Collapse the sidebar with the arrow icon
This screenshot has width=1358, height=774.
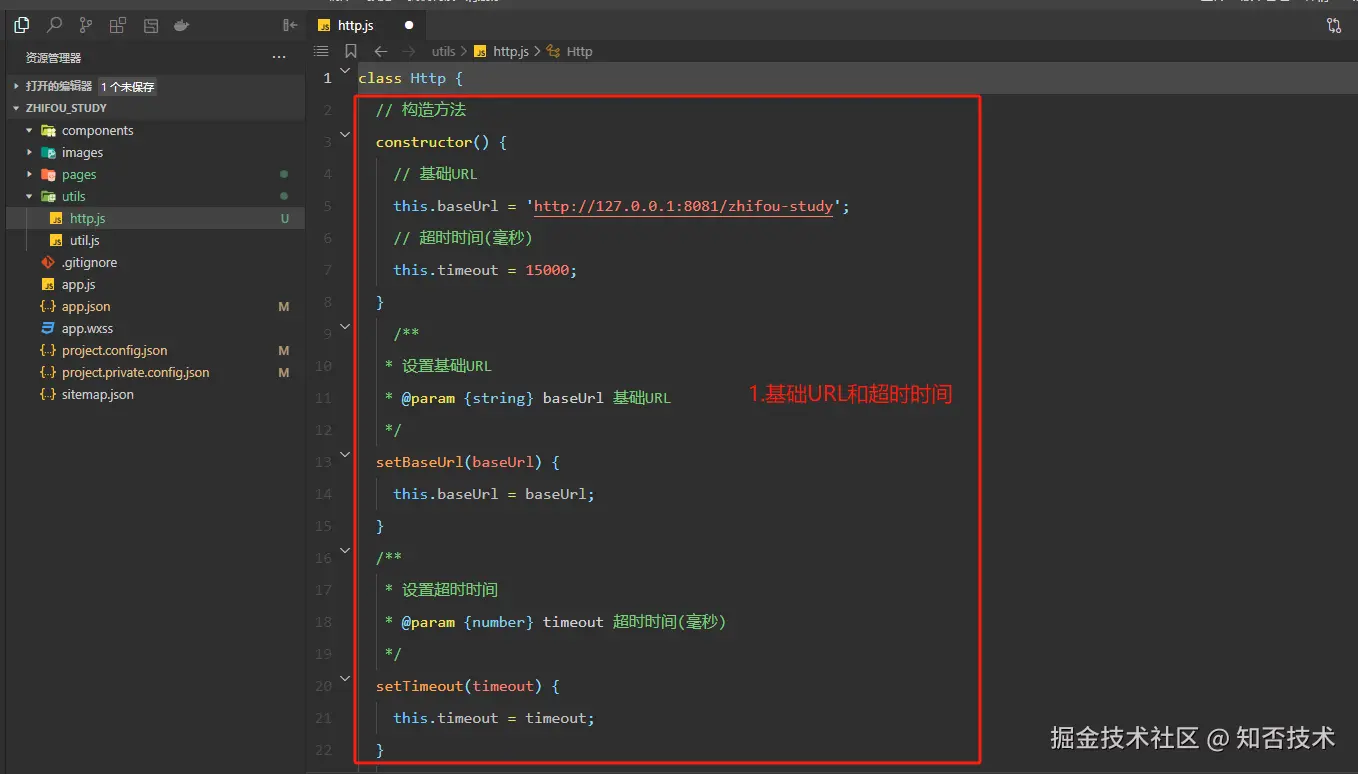(290, 25)
